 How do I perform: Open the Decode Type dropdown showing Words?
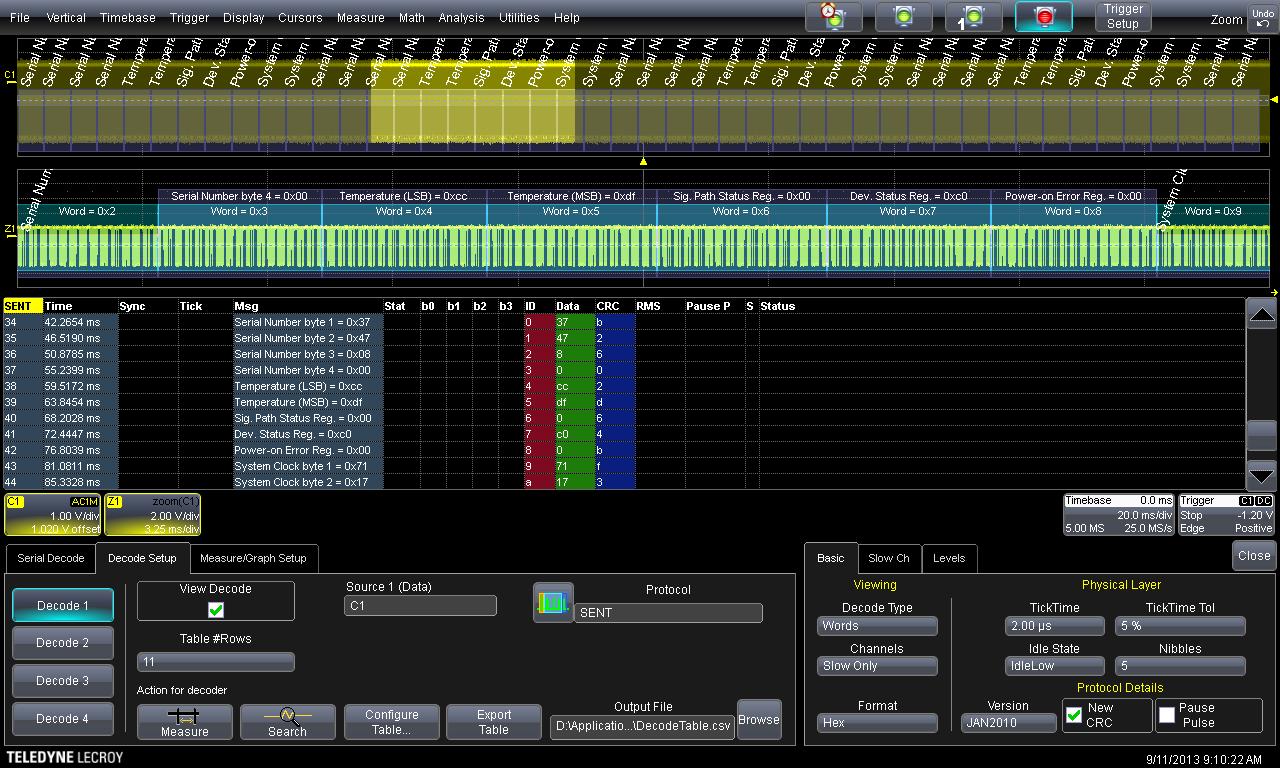(877, 626)
